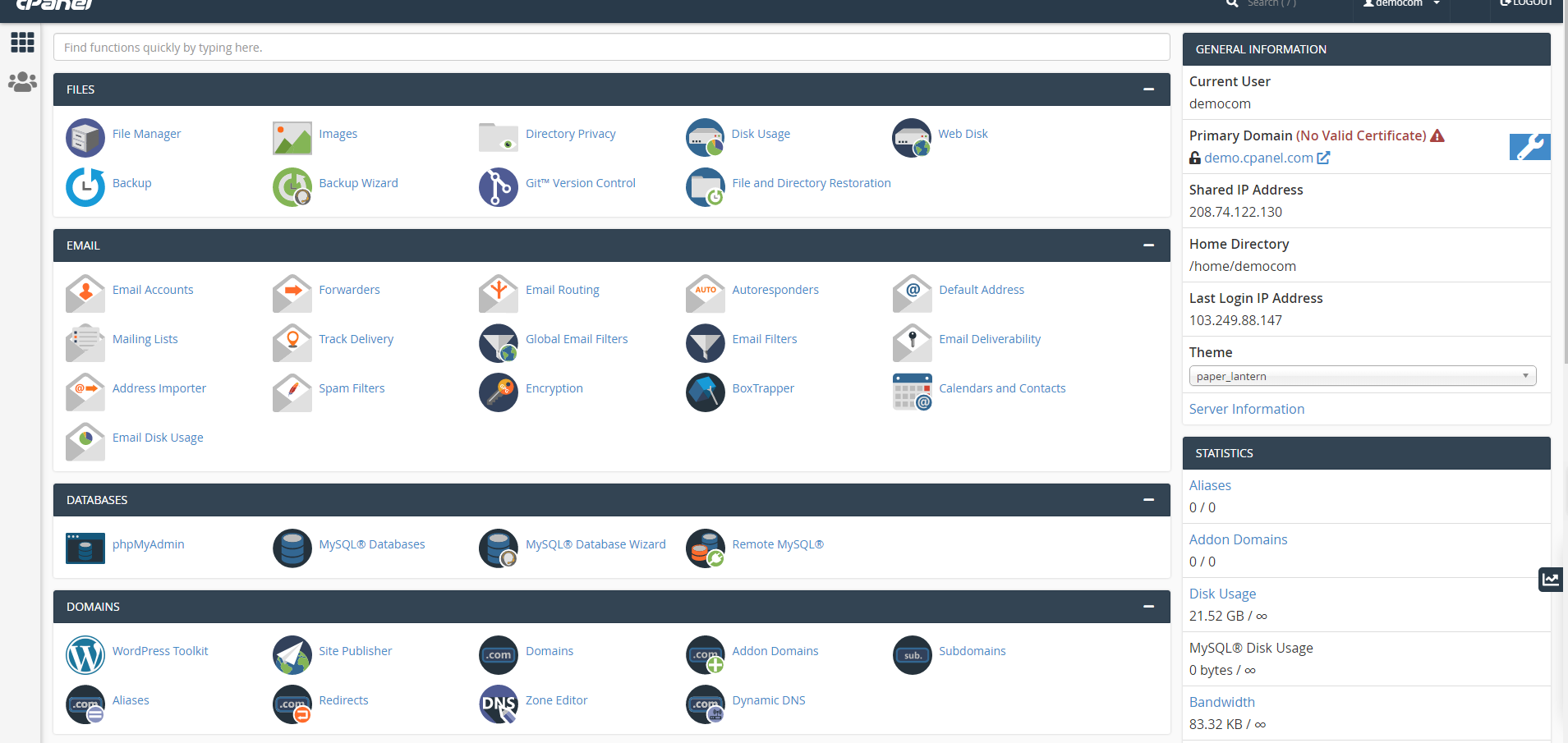1568x743 pixels.
Task: Open the Disk Usage statistics link
Action: coord(1222,594)
